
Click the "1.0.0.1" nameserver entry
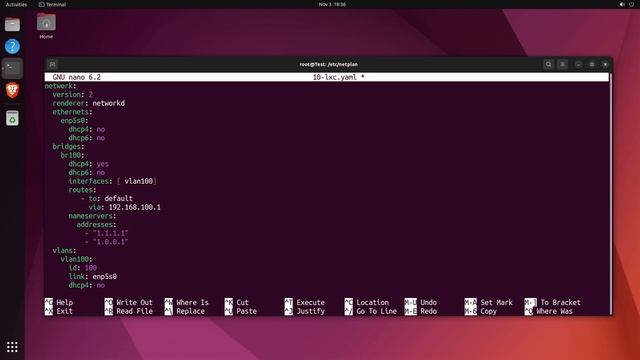click(110, 242)
